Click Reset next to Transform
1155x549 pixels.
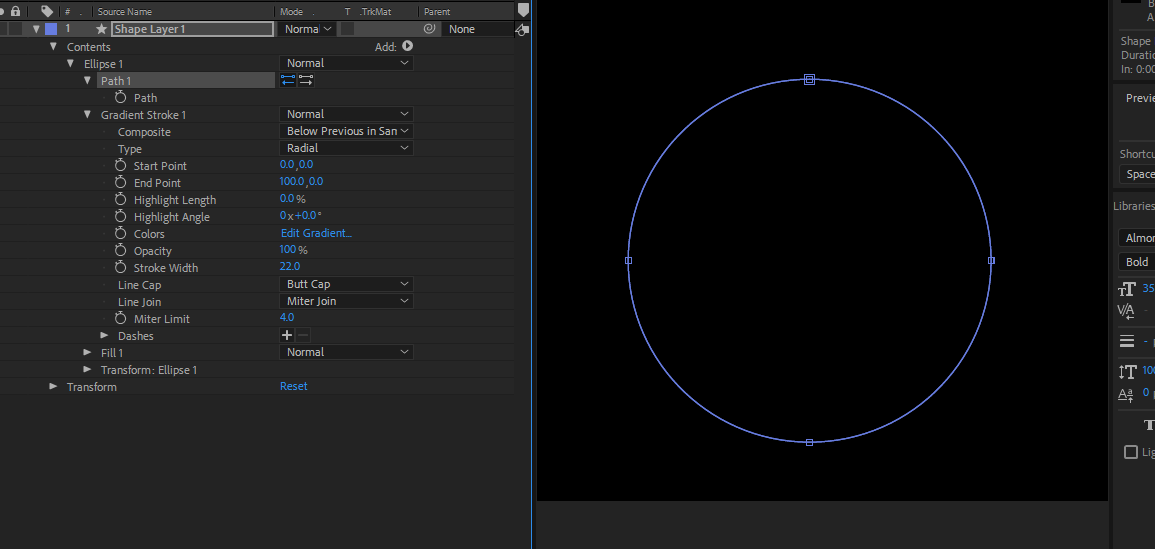pos(294,386)
